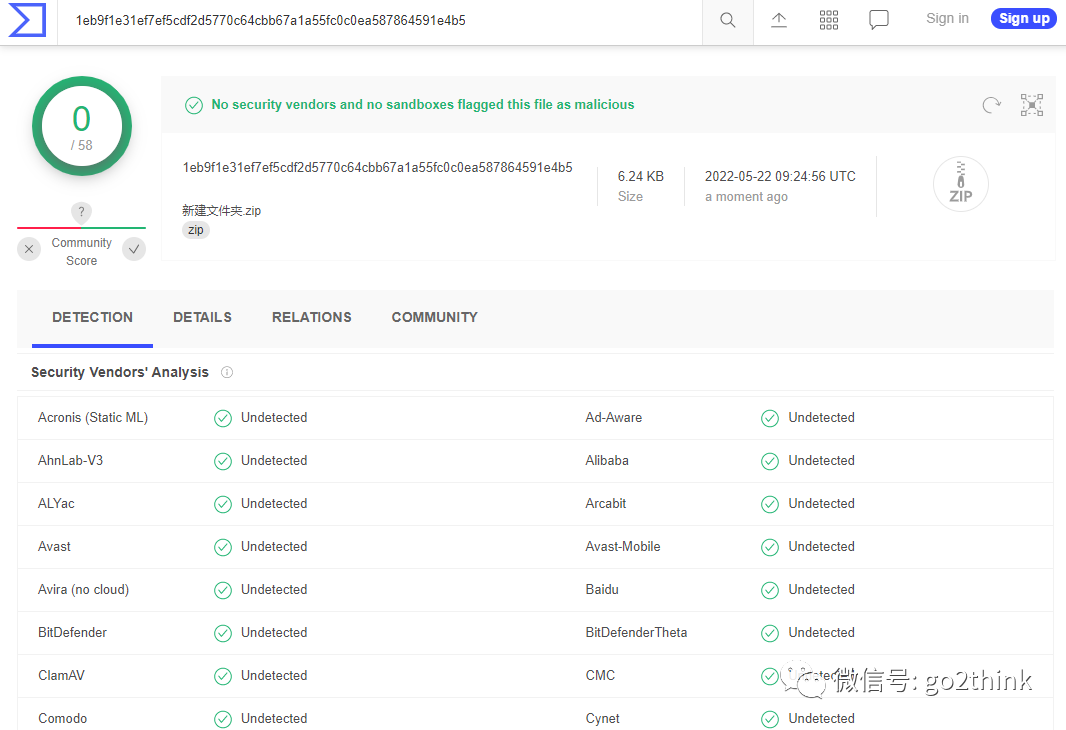Click the Security Vendors' Analysis info icon

pos(227,372)
